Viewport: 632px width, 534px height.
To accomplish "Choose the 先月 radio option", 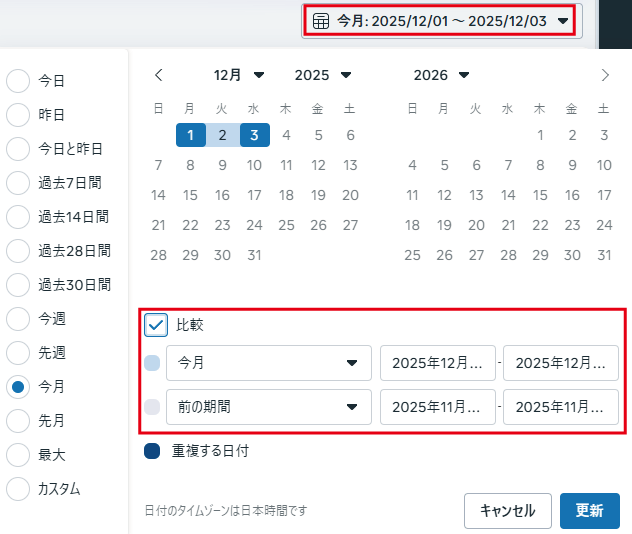I will pos(18,421).
